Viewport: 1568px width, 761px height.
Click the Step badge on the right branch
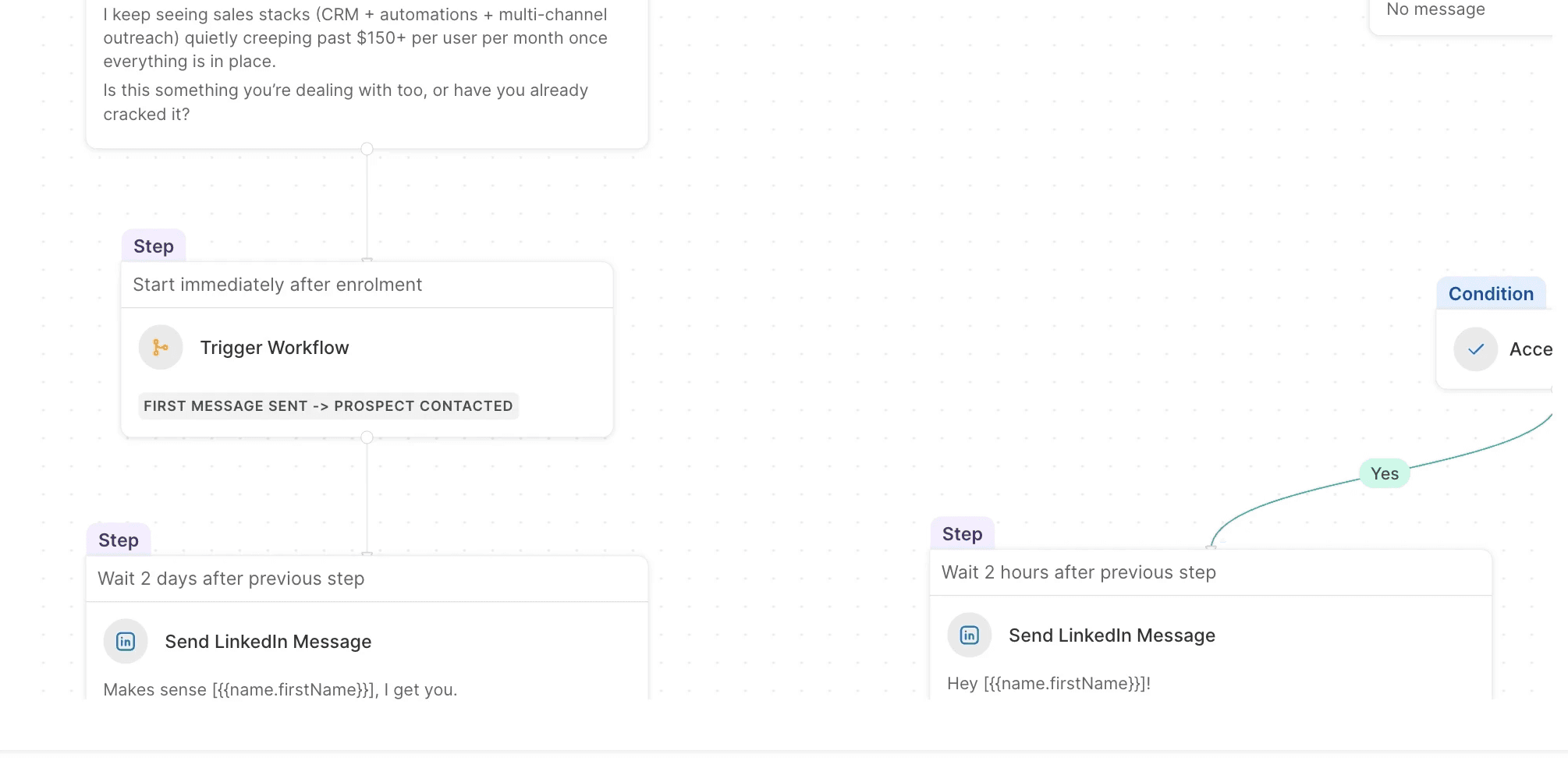(962, 533)
